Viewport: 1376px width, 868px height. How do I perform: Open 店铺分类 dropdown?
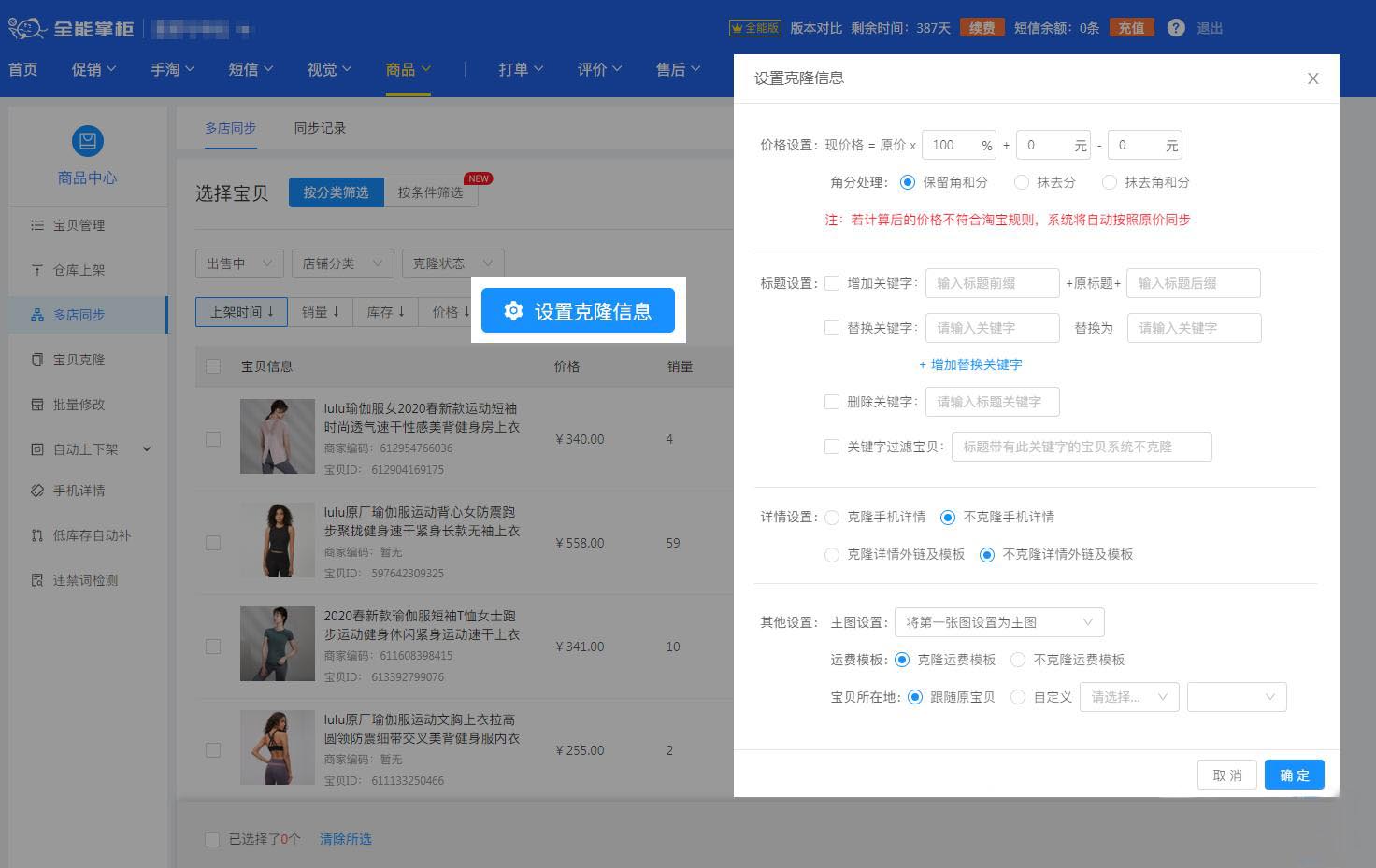342,263
